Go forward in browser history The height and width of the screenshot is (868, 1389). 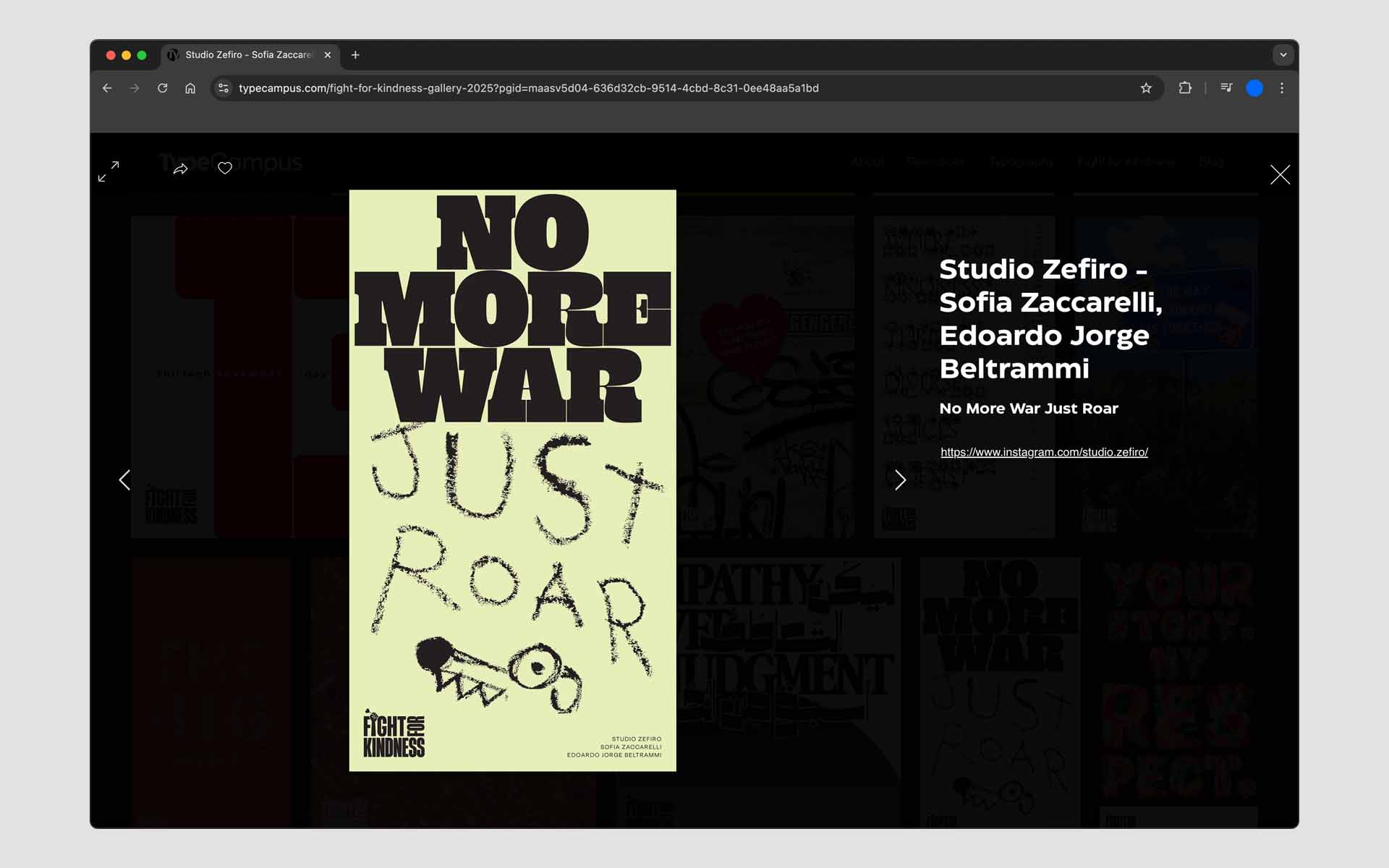coord(135,88)
